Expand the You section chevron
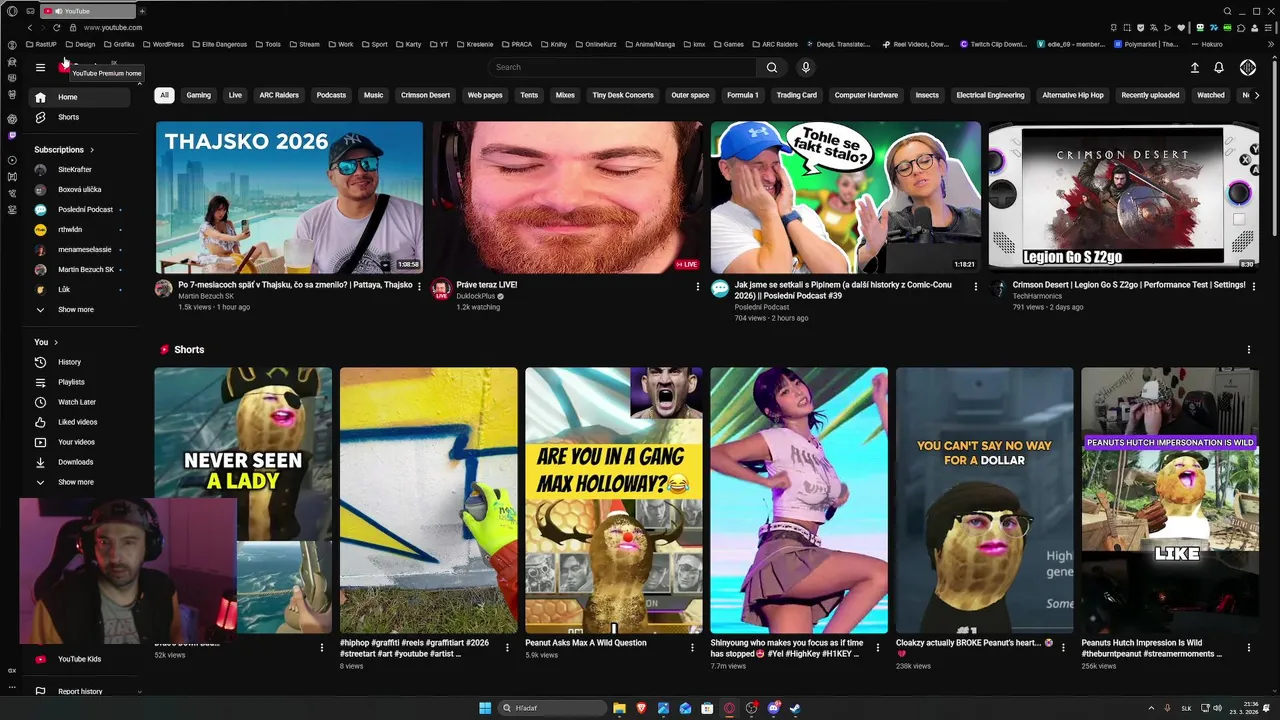The width and height of the screenshot is (1280, 720). (x=55, y=342)
